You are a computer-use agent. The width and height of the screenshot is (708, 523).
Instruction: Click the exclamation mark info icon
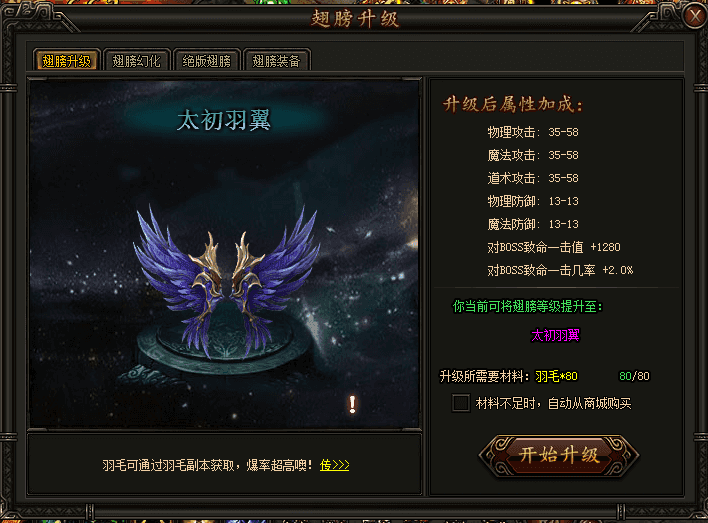click(x=352, y=404)
